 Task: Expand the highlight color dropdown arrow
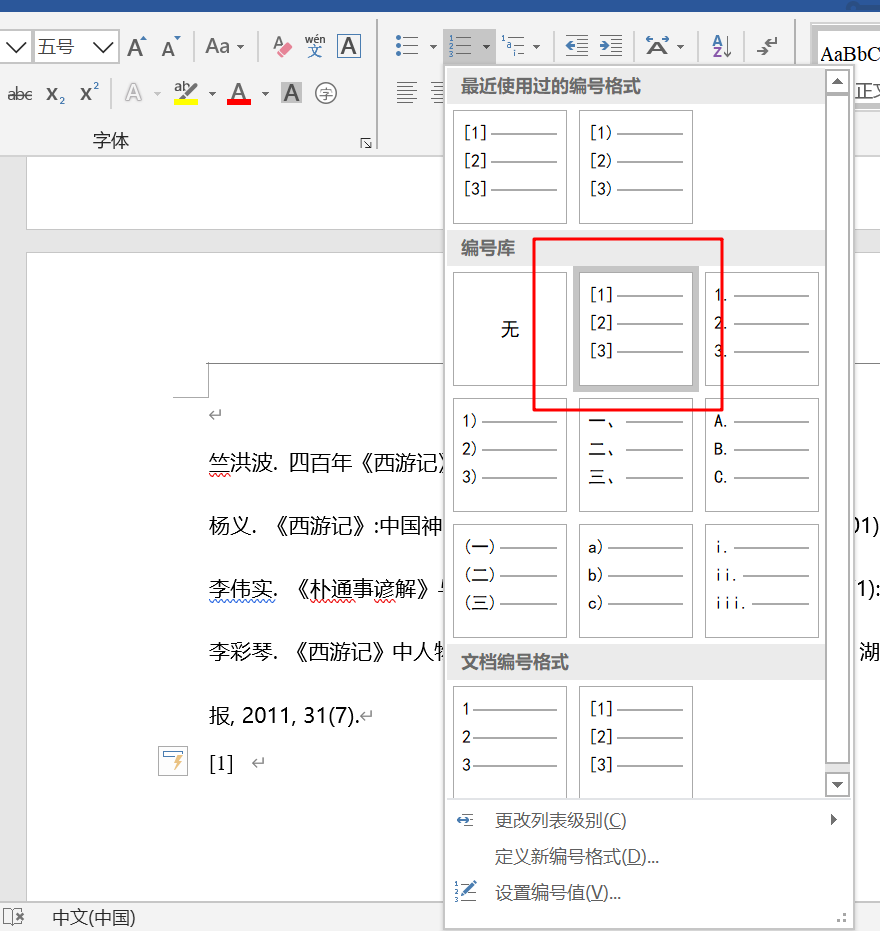pos(212,94)
